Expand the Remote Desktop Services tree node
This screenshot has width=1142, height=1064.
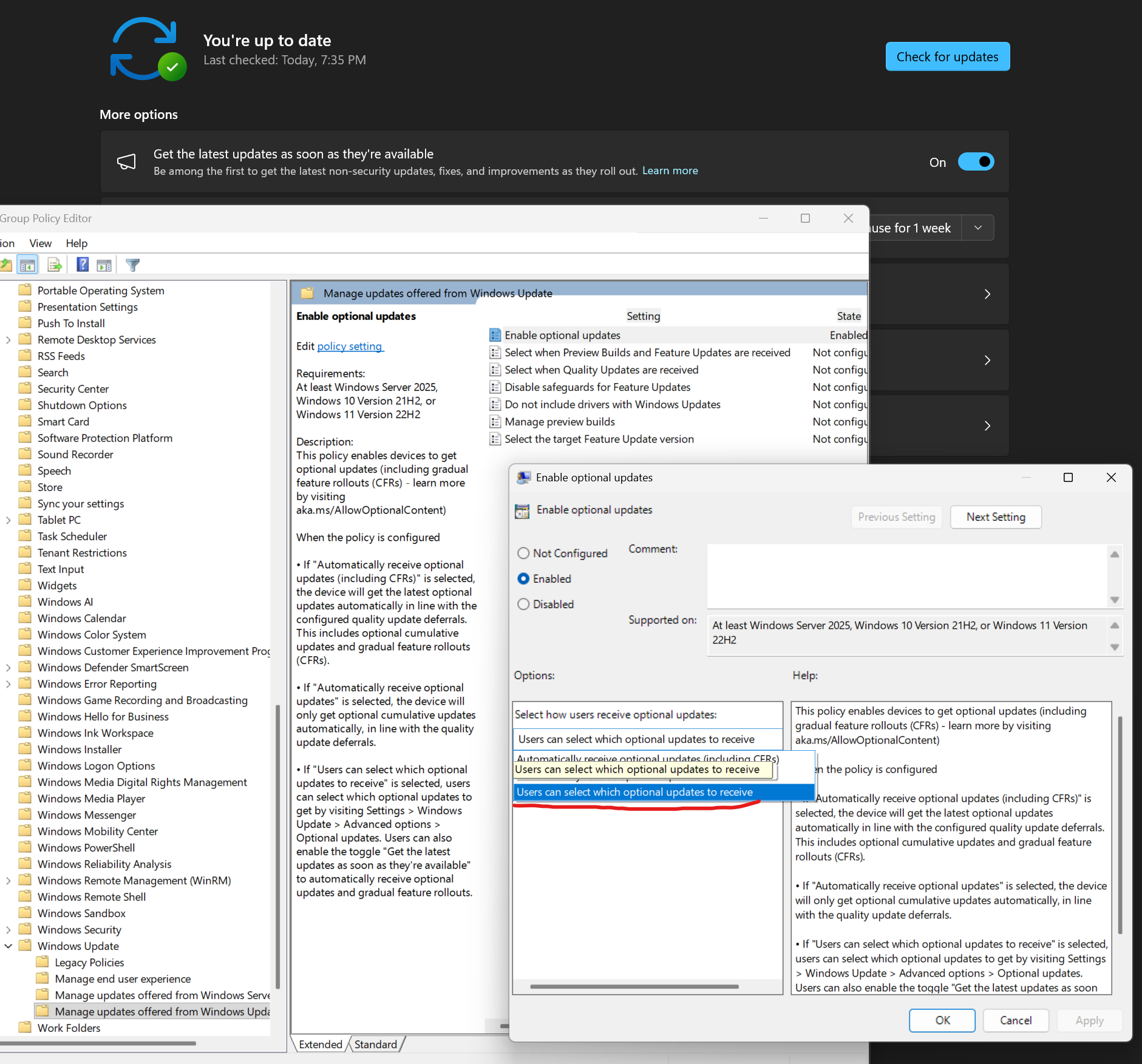click(x=8, y=340)
